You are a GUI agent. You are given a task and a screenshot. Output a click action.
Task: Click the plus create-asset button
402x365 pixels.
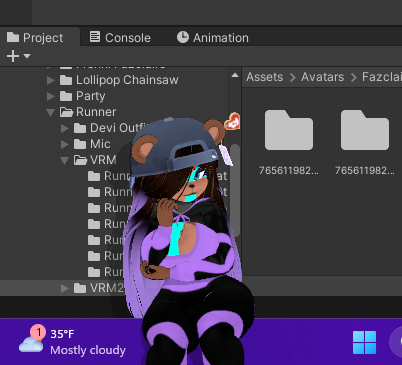click(13, 56)
